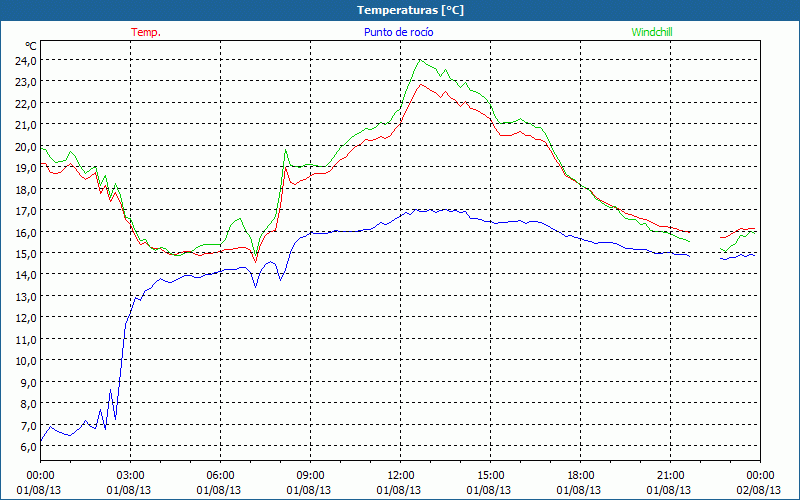Click the 23,0 y-axis value
The width and height of the screenshot is (800, 500).
[x=27, y=82]
